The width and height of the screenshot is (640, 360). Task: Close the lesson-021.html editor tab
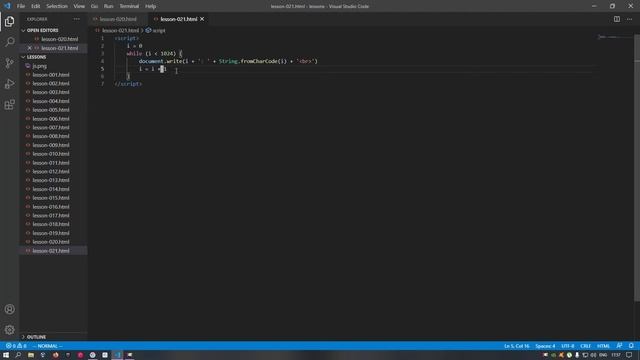[x=202, y=19]
